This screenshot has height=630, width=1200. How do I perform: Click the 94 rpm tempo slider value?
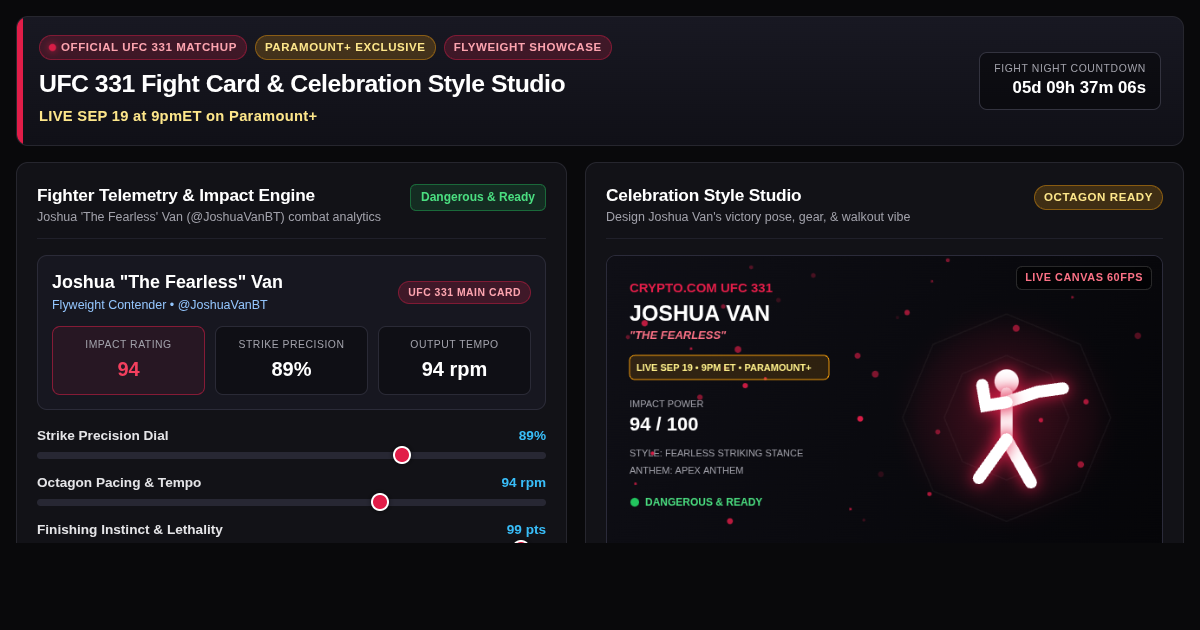(524, 483)
